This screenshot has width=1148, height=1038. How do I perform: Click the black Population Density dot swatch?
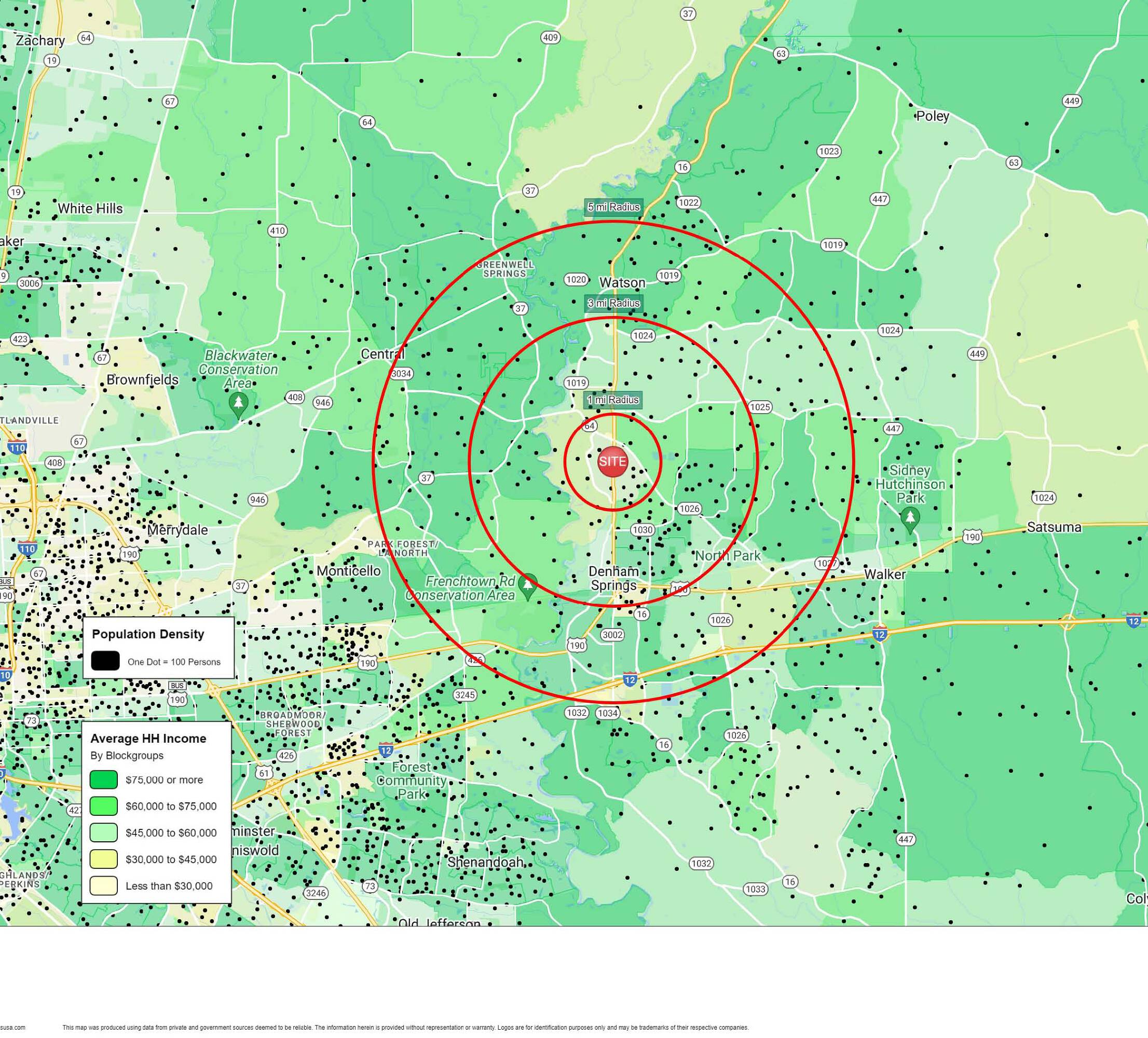tap(105, 661)
